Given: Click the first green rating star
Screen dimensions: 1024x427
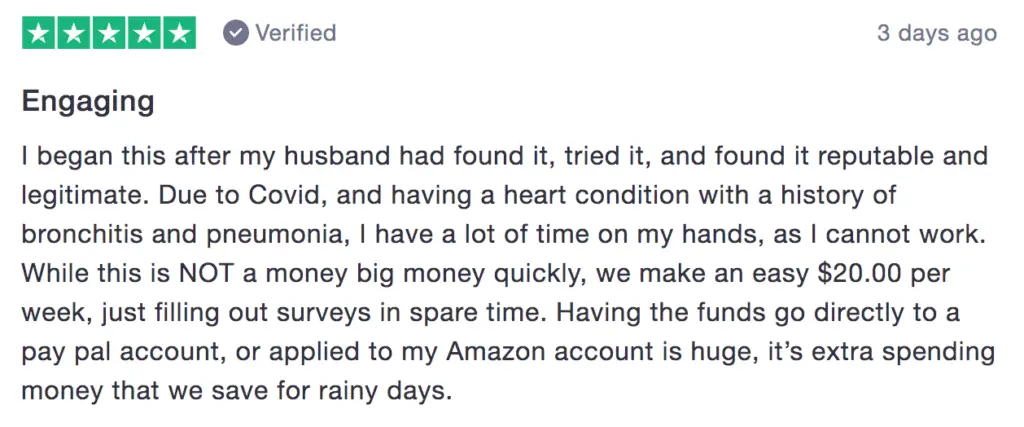Looking at the screenshot, I should pyautogui.click(x=39, y=33).
